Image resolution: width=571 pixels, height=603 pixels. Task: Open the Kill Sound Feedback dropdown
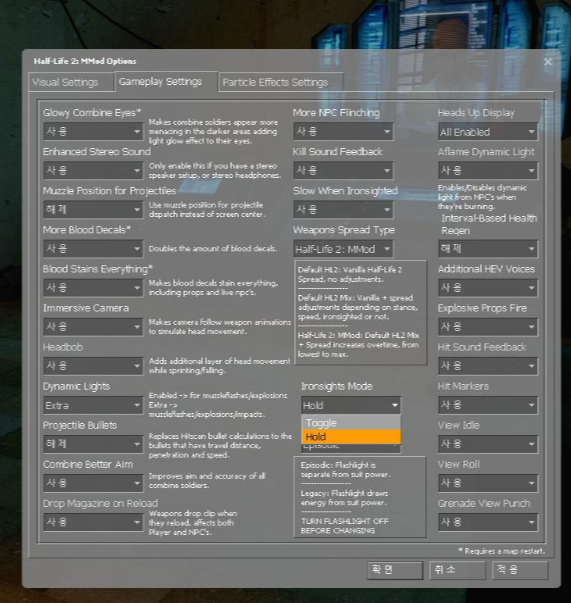pos(343,170)
